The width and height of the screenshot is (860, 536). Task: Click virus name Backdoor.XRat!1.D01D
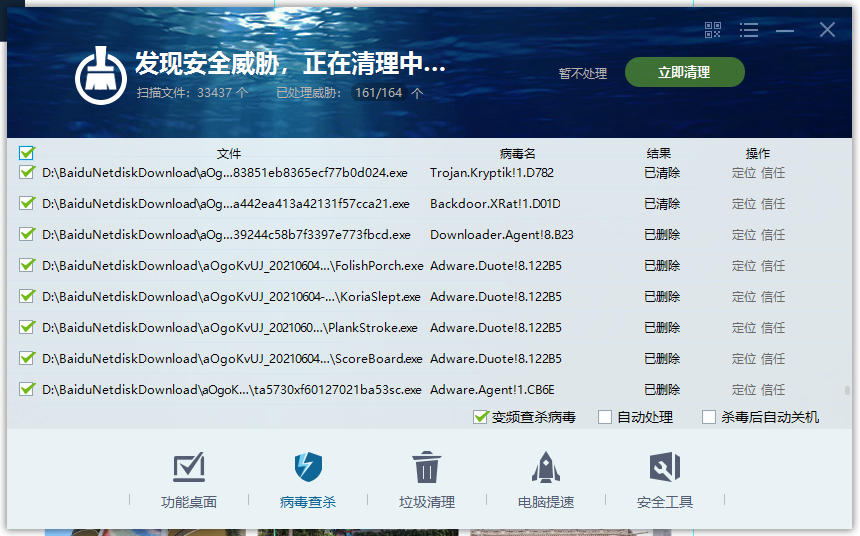coord(495,204)
